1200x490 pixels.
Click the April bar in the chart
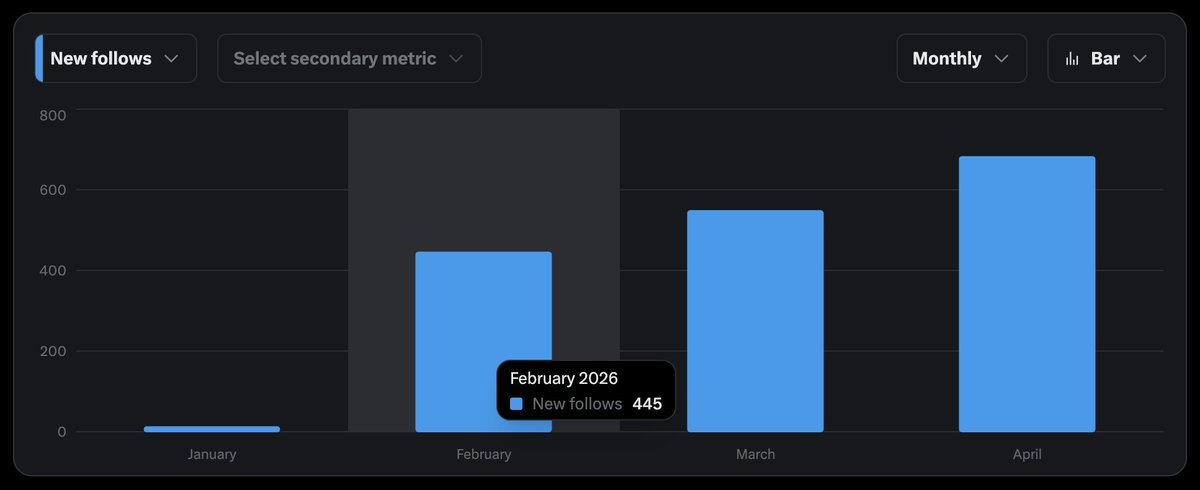click(1027, 294)
